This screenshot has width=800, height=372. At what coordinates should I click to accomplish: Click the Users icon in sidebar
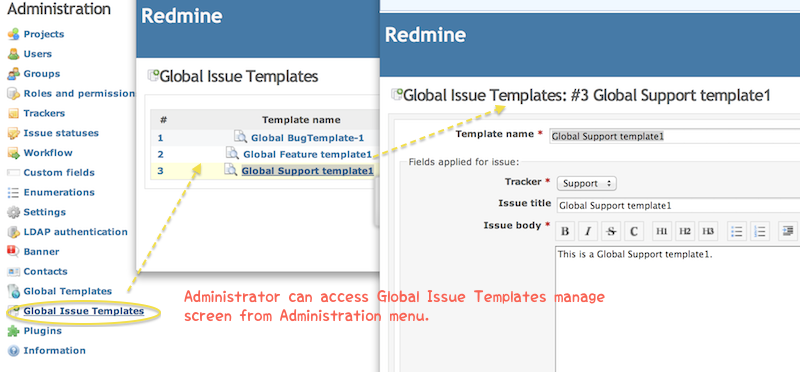[x=14, y=54]
